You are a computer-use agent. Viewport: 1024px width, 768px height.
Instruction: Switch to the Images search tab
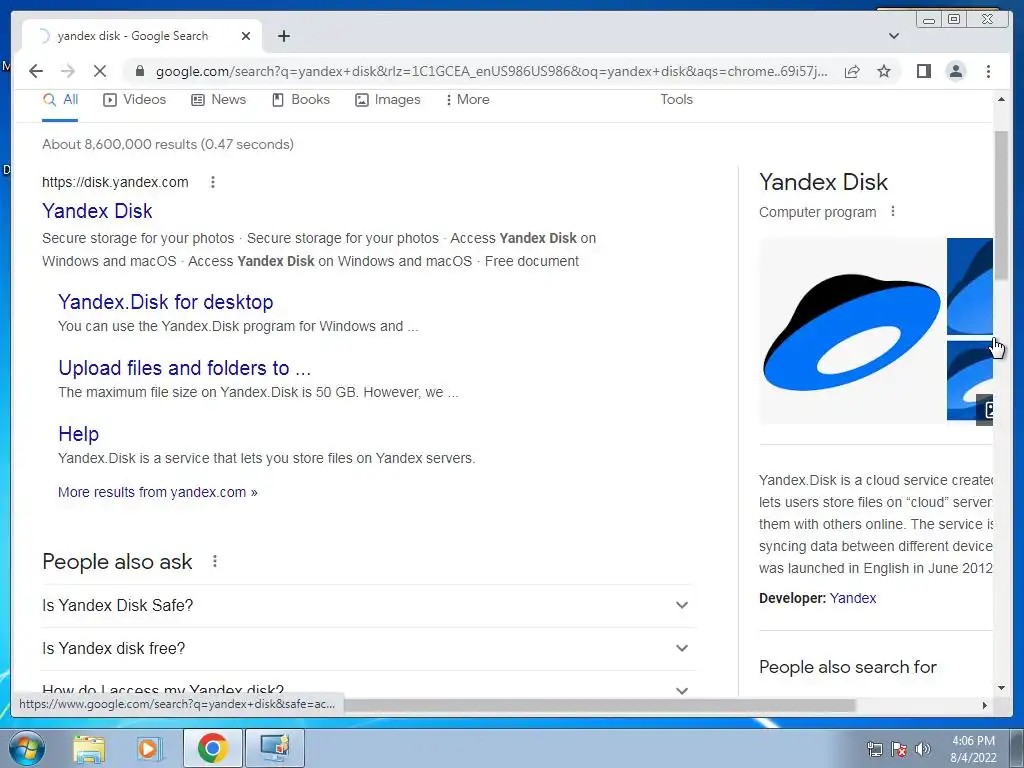[387, 100]
